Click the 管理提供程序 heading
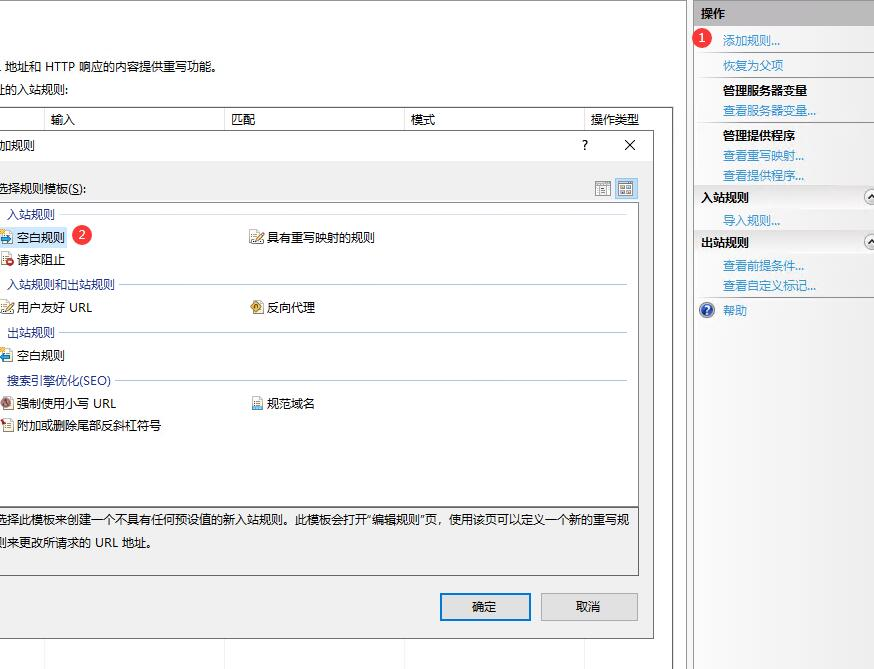 point(759,135)
